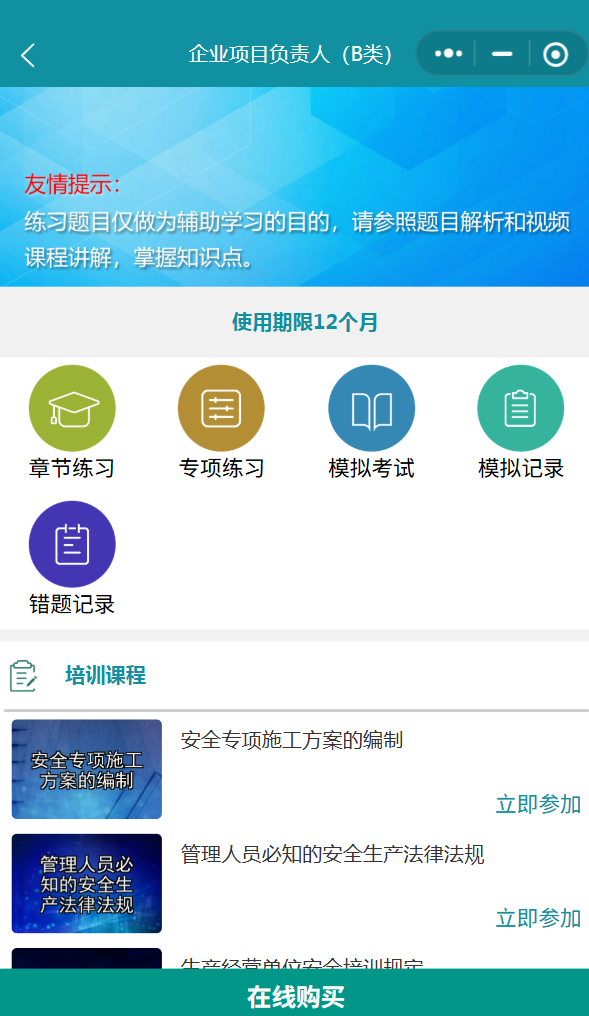Click 立即参加 for 管理人员必知的安全生产法律法规
Image resolution: width=589 pixels, height=1016 pixels.
(x=538, y=918)
